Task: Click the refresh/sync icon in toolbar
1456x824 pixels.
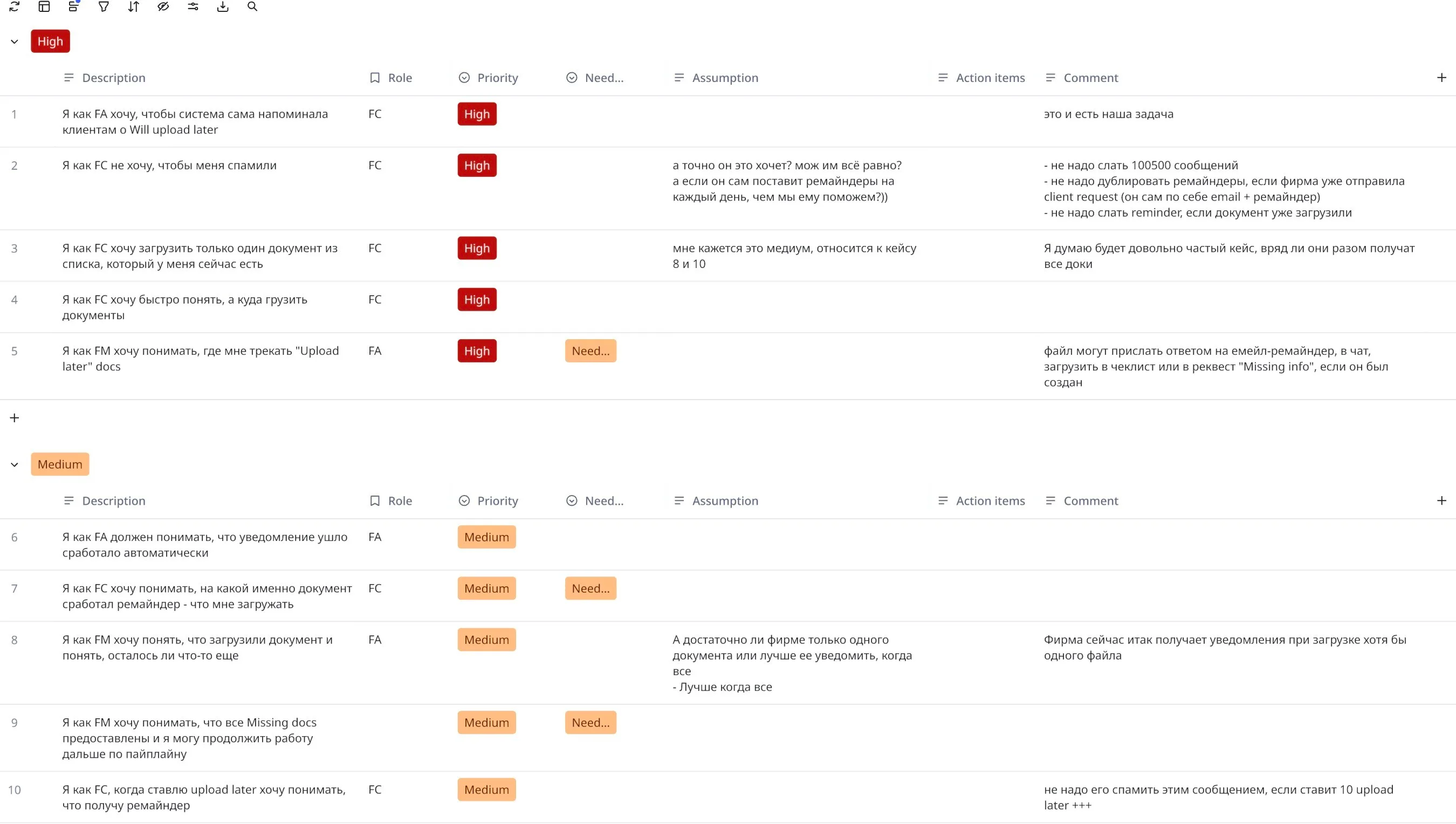Action: (15, 6)
